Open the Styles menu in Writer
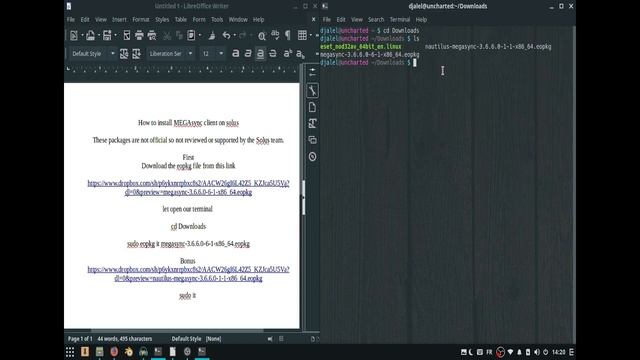 [x=162, y=20]
